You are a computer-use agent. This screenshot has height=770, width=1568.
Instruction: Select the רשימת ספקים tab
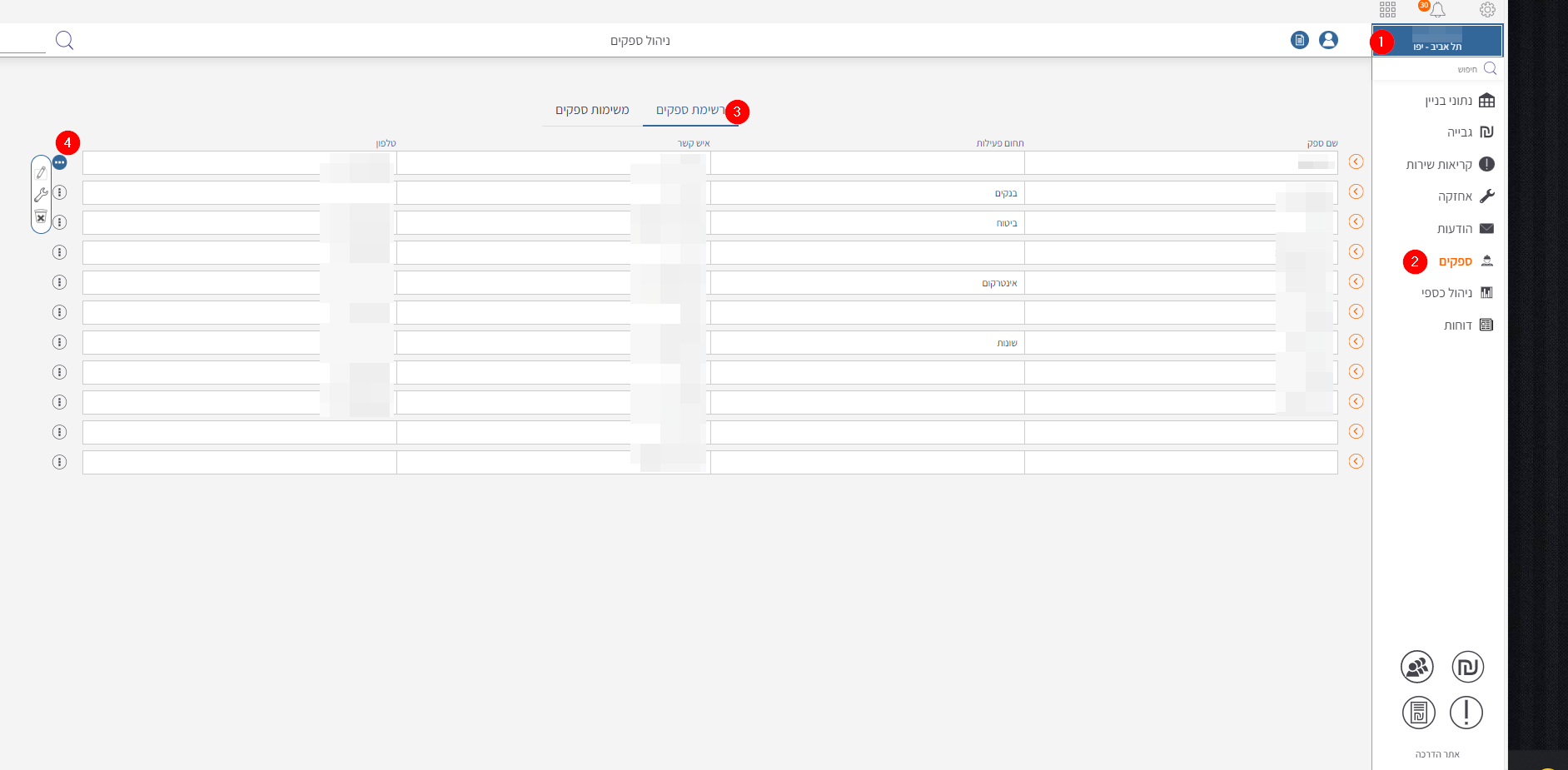point(689,111)
